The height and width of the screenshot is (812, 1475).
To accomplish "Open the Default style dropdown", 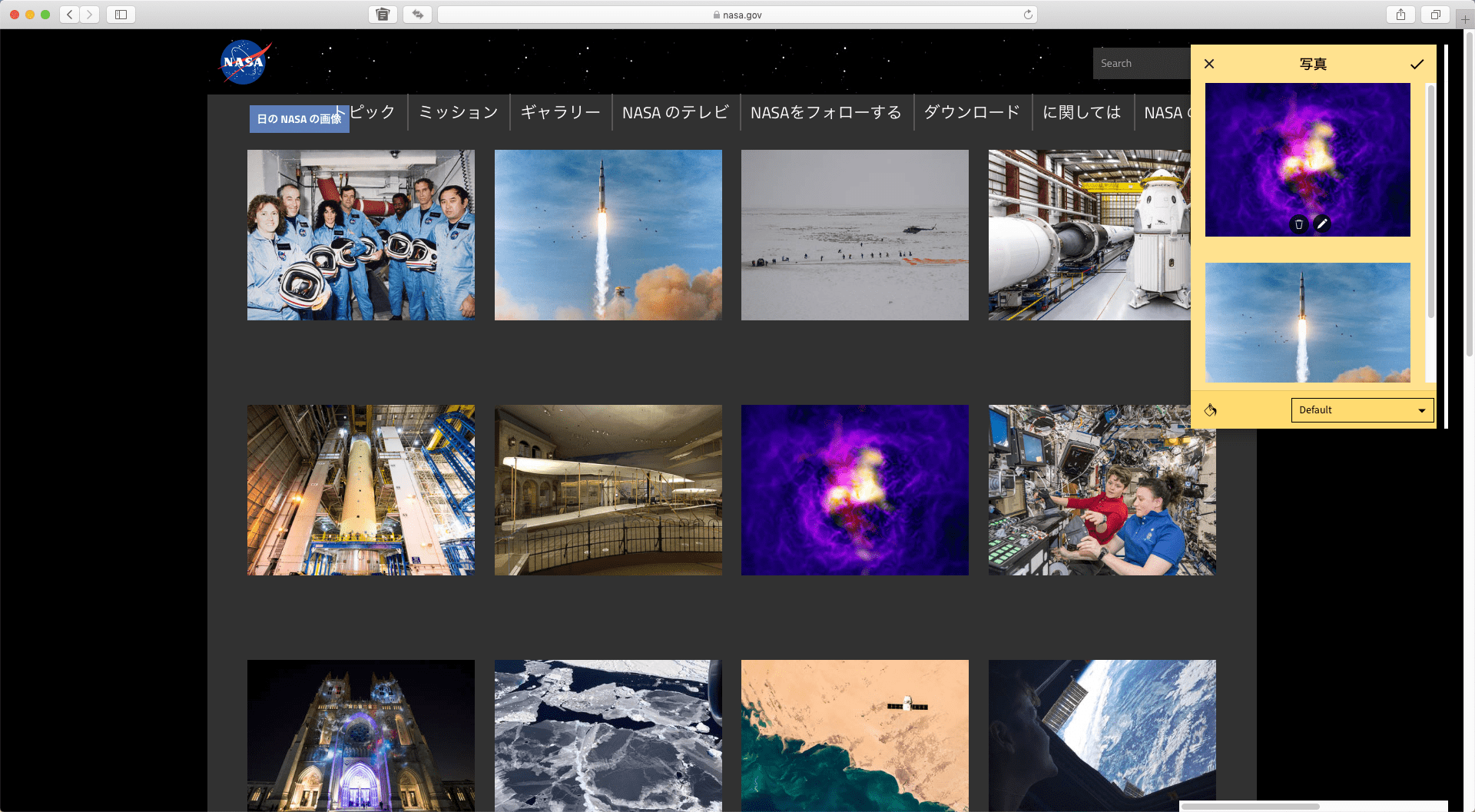I will 1362,410.
